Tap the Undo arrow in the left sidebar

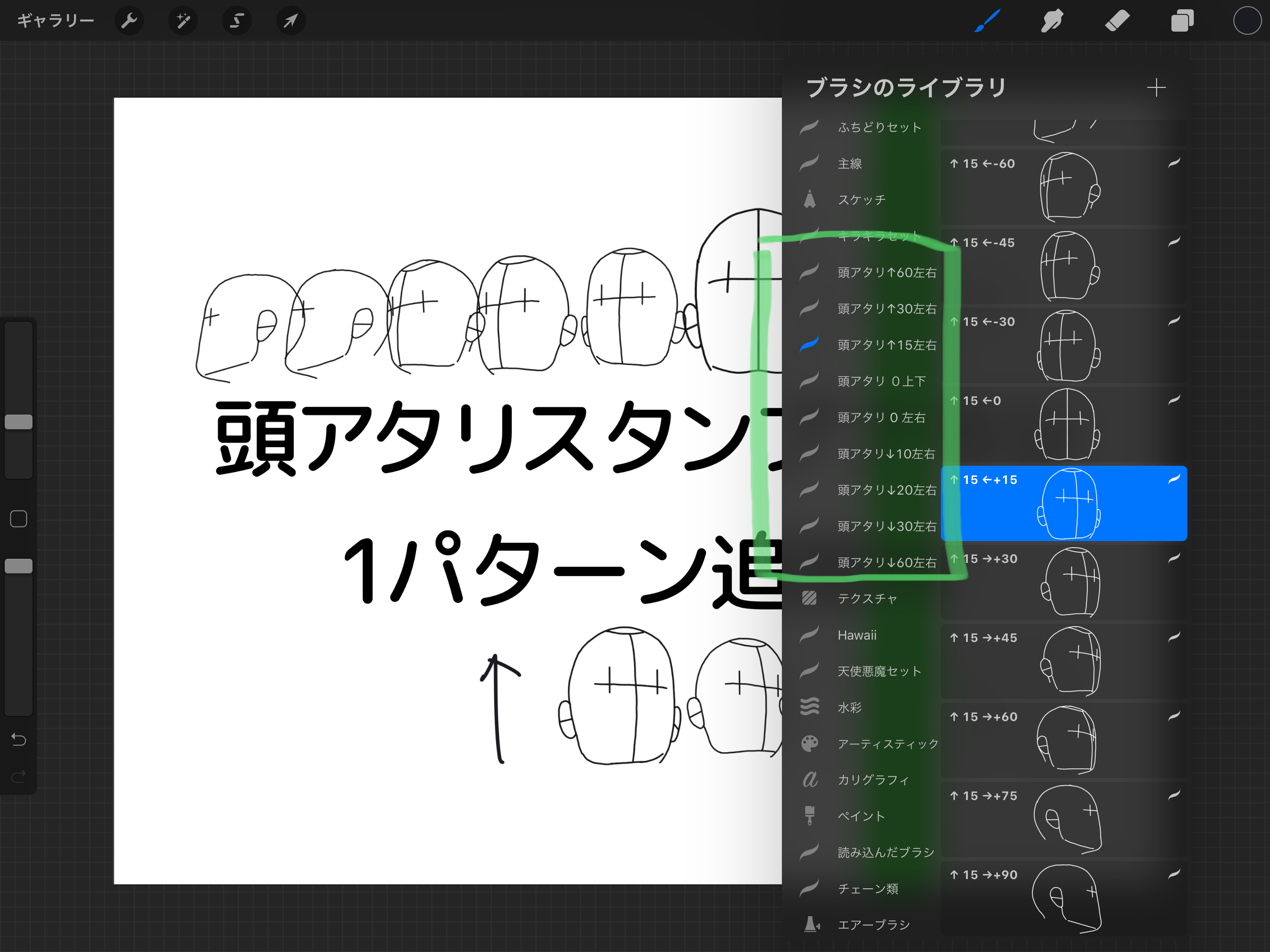point(19,740)
